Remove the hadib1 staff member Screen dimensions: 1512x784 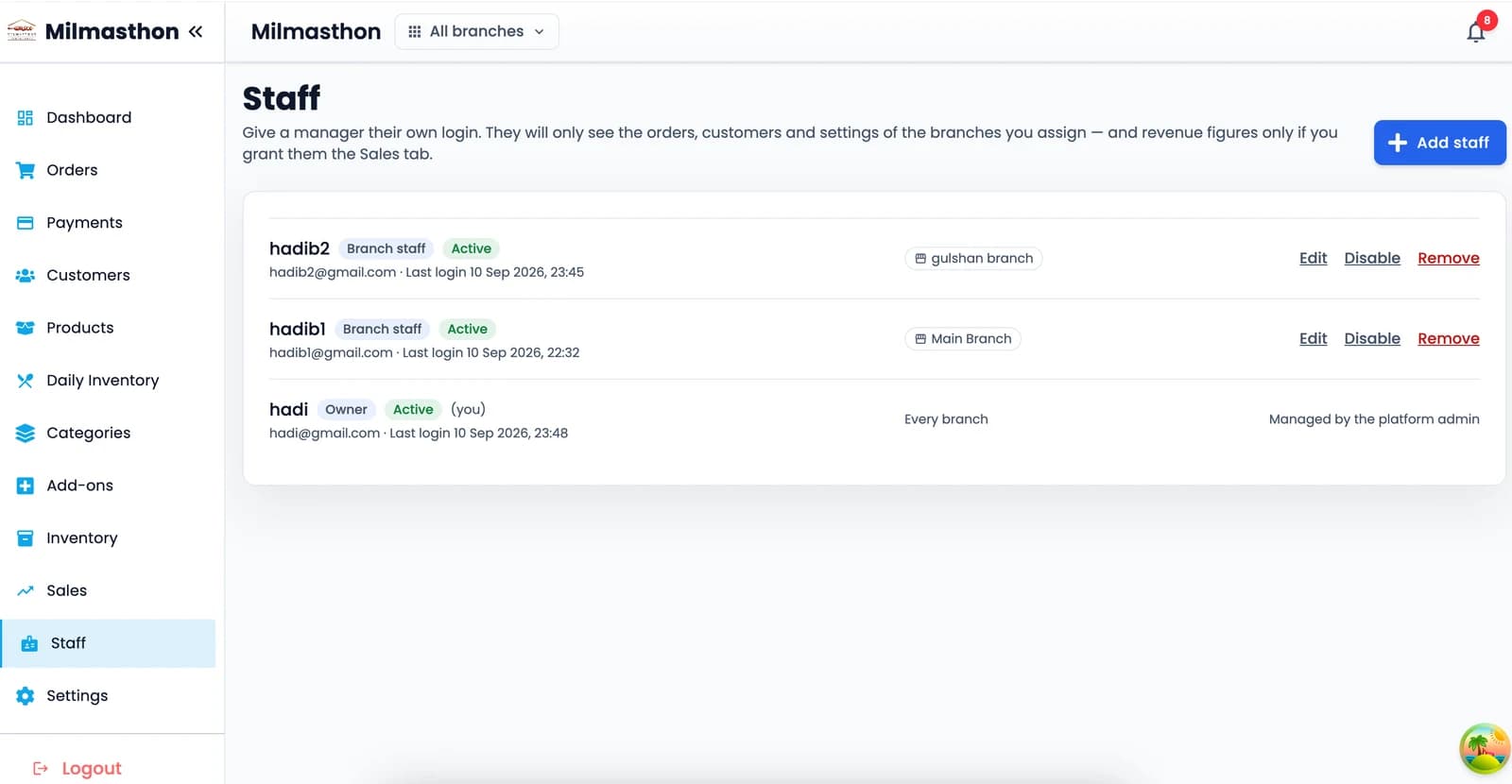[x=1448, y=338]
